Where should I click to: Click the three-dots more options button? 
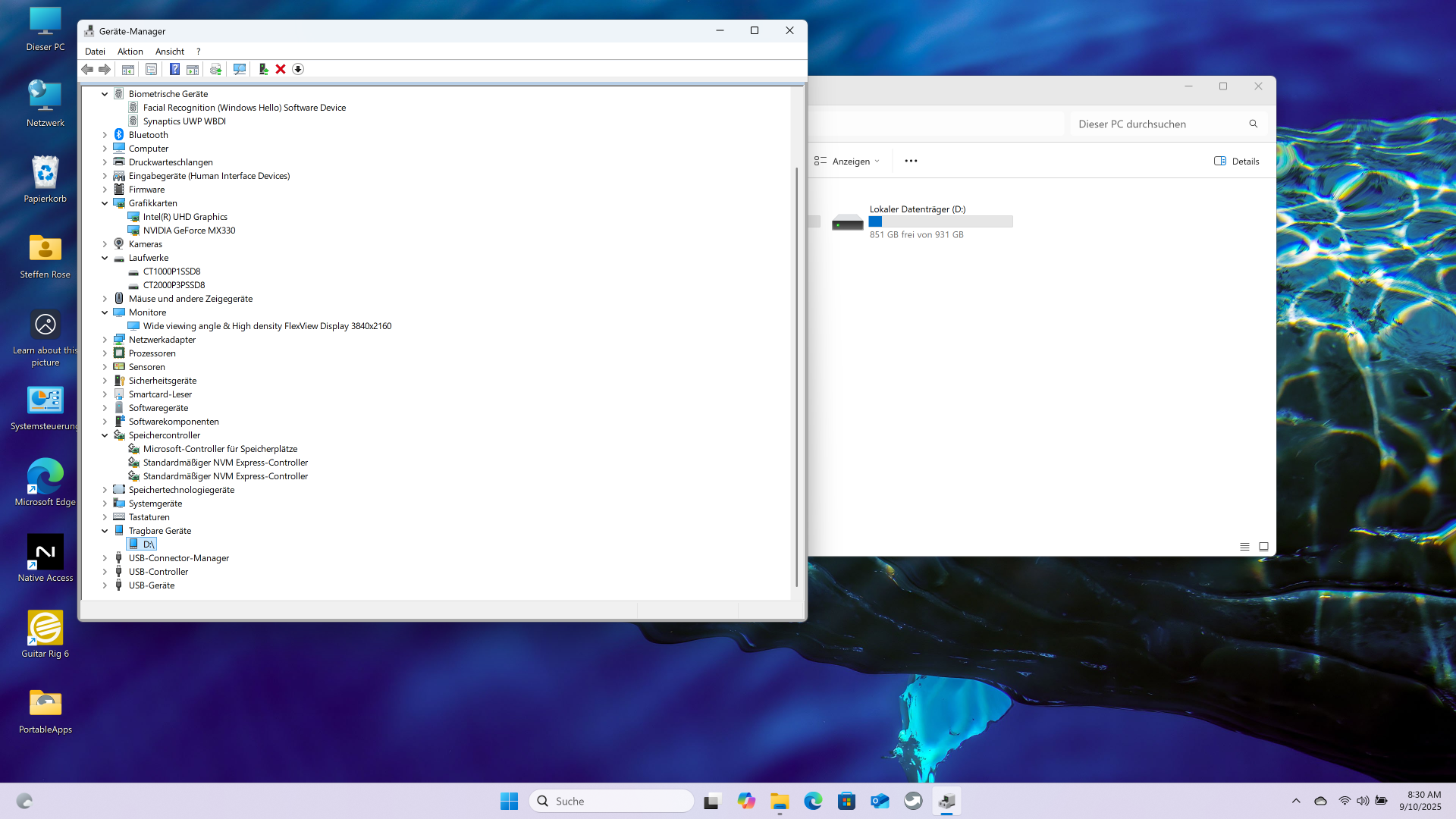911,161
